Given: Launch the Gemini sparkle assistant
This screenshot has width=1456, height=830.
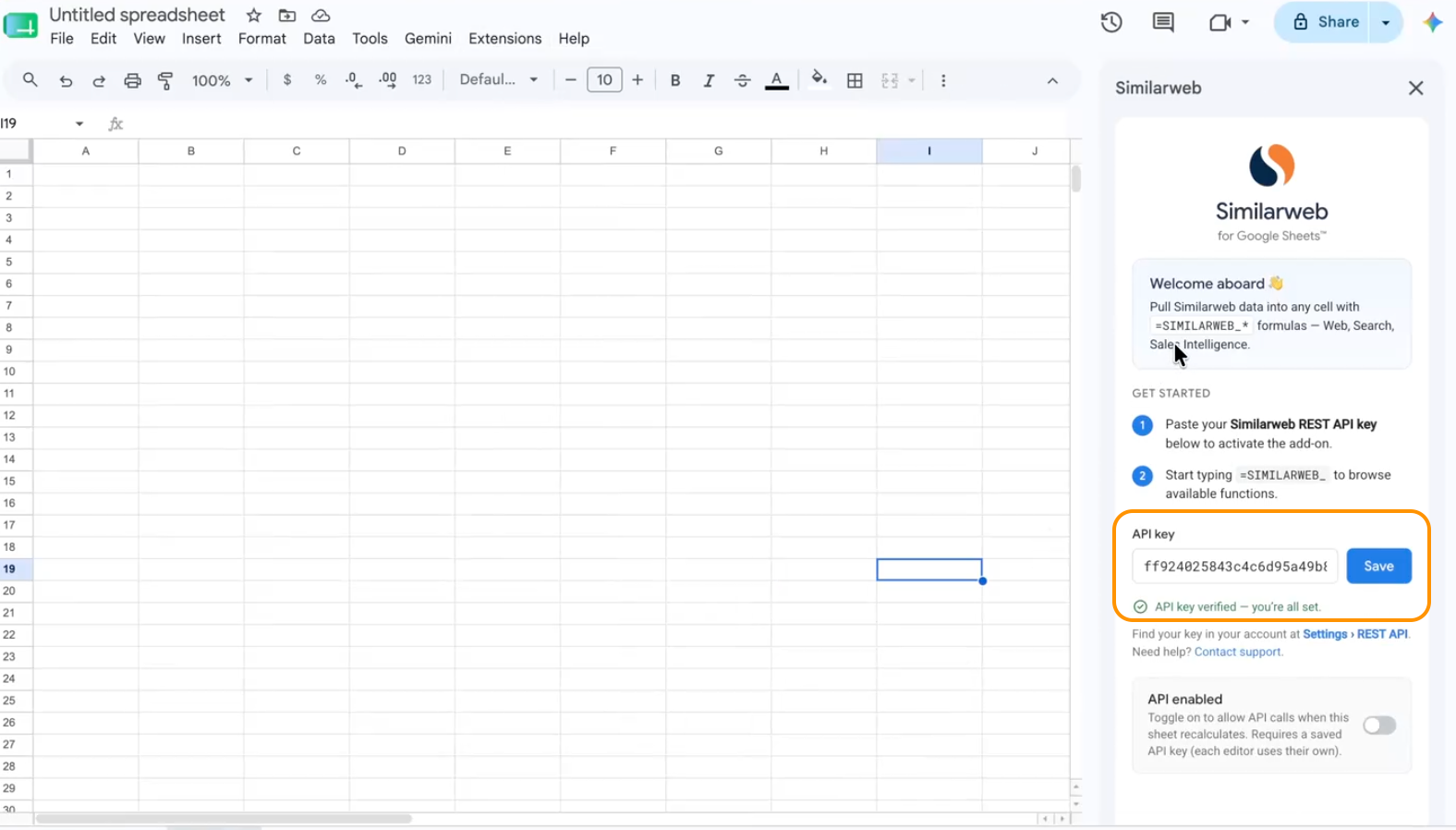Looking at the screenshot, I should pos(1432,22).
